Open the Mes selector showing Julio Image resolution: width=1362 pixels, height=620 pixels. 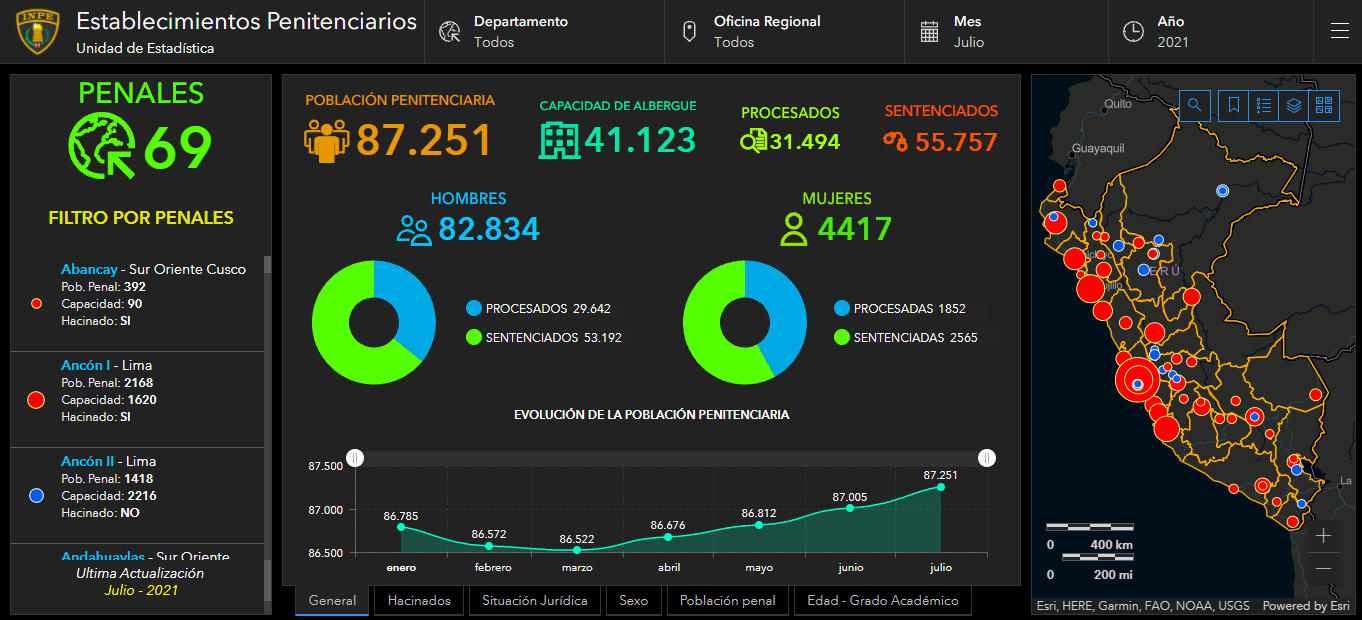[x=1006, y=31]
